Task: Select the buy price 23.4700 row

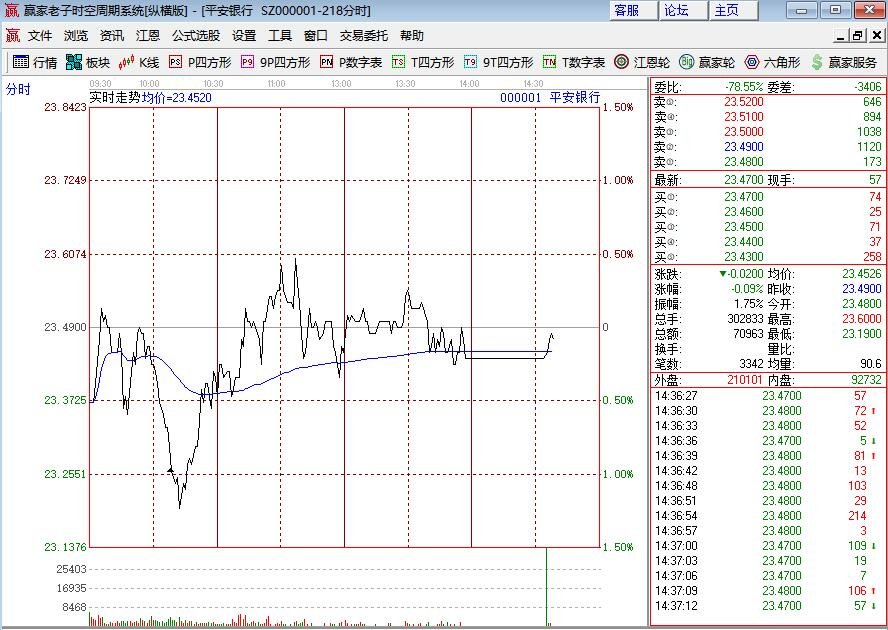Action: click(767, 197)
